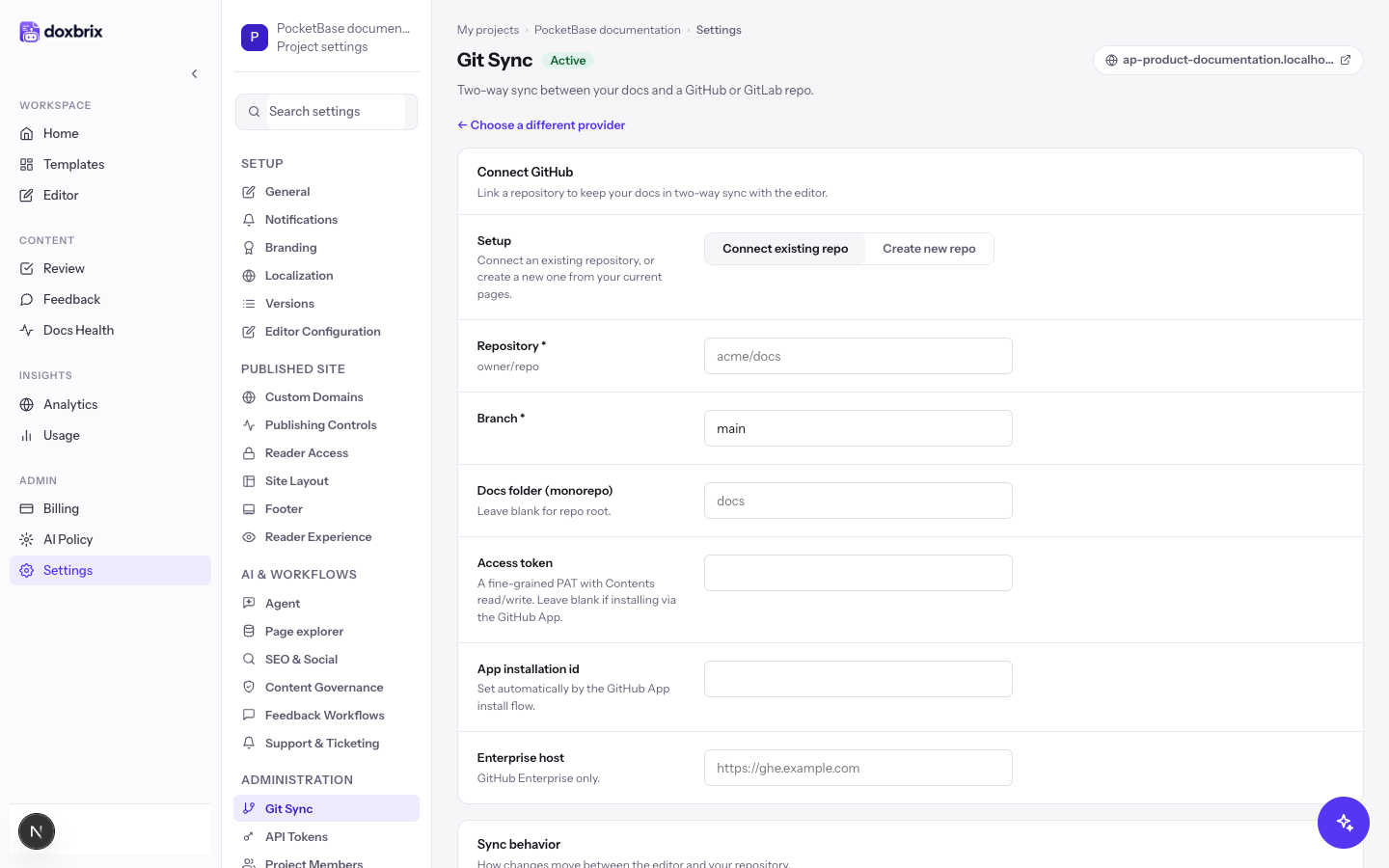The width and height of the screenshot is (1389, 868).
Task: Click the Enterprise host URL field
Action: (858, 768)
